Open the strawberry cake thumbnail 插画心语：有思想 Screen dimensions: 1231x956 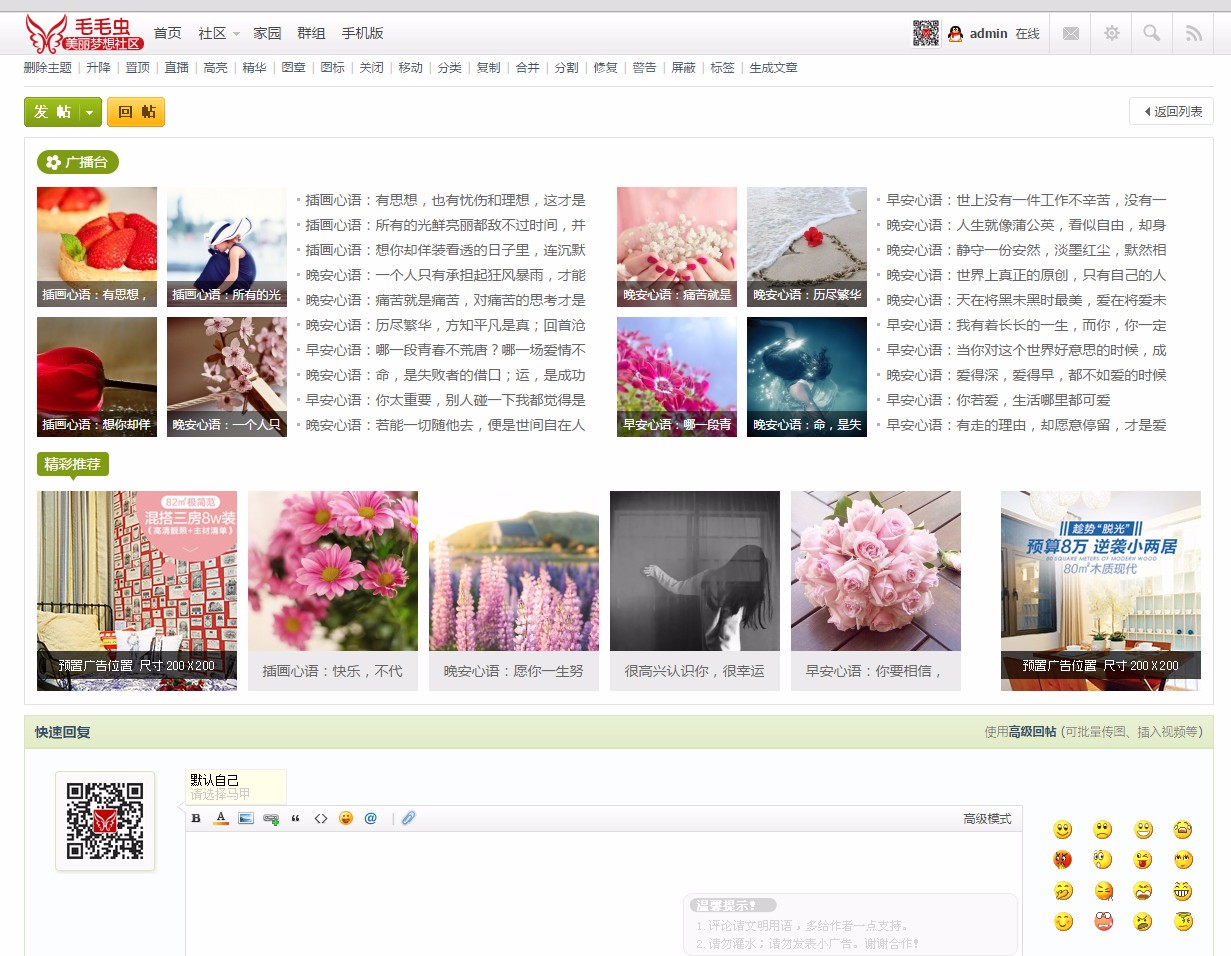pos(97,247)
